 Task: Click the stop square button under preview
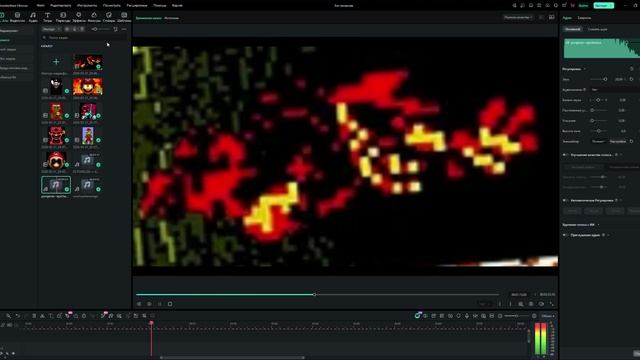click(170, 304)
